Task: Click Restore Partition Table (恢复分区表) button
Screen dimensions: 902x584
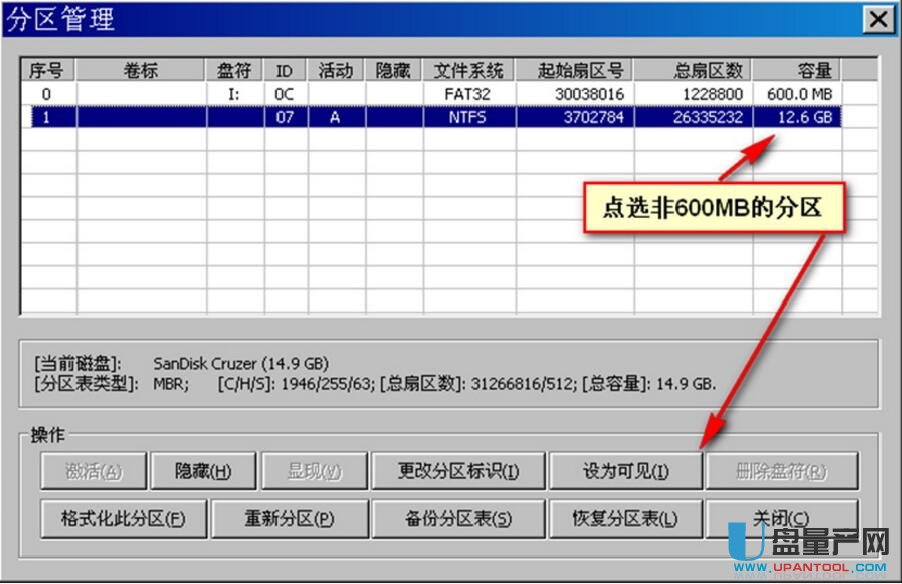Action: 624,519
